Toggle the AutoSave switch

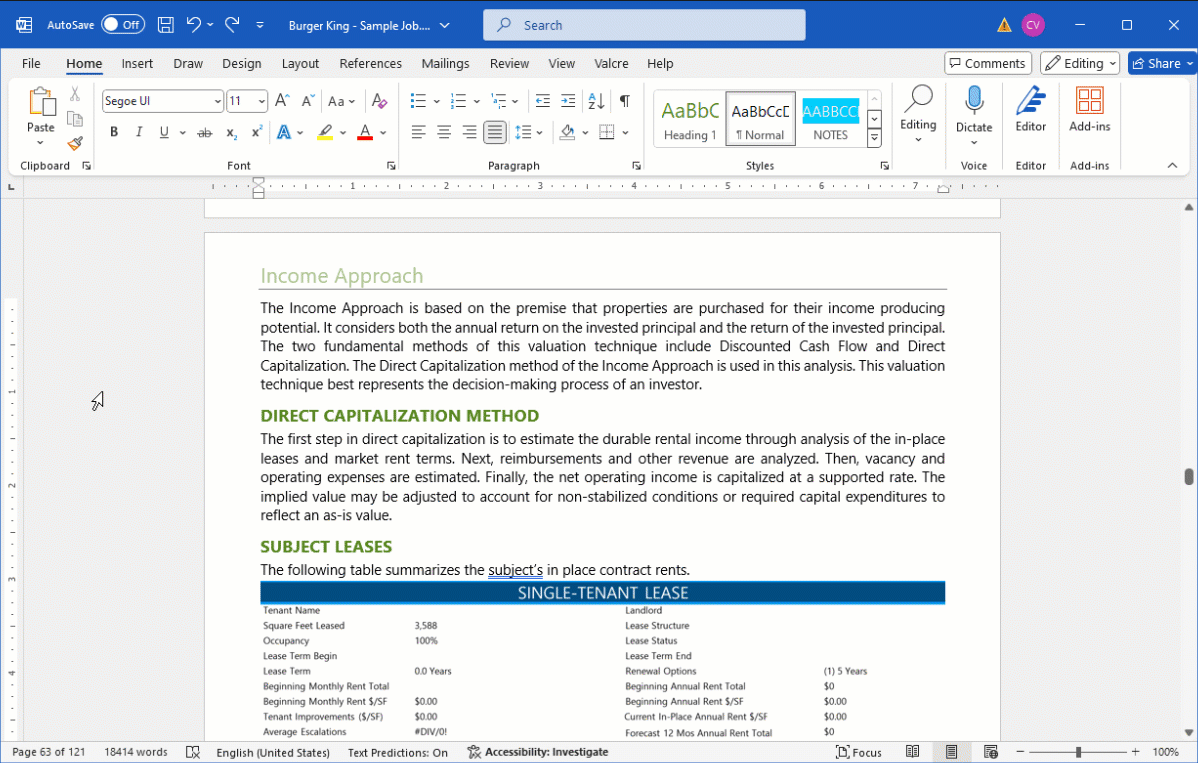123,24
